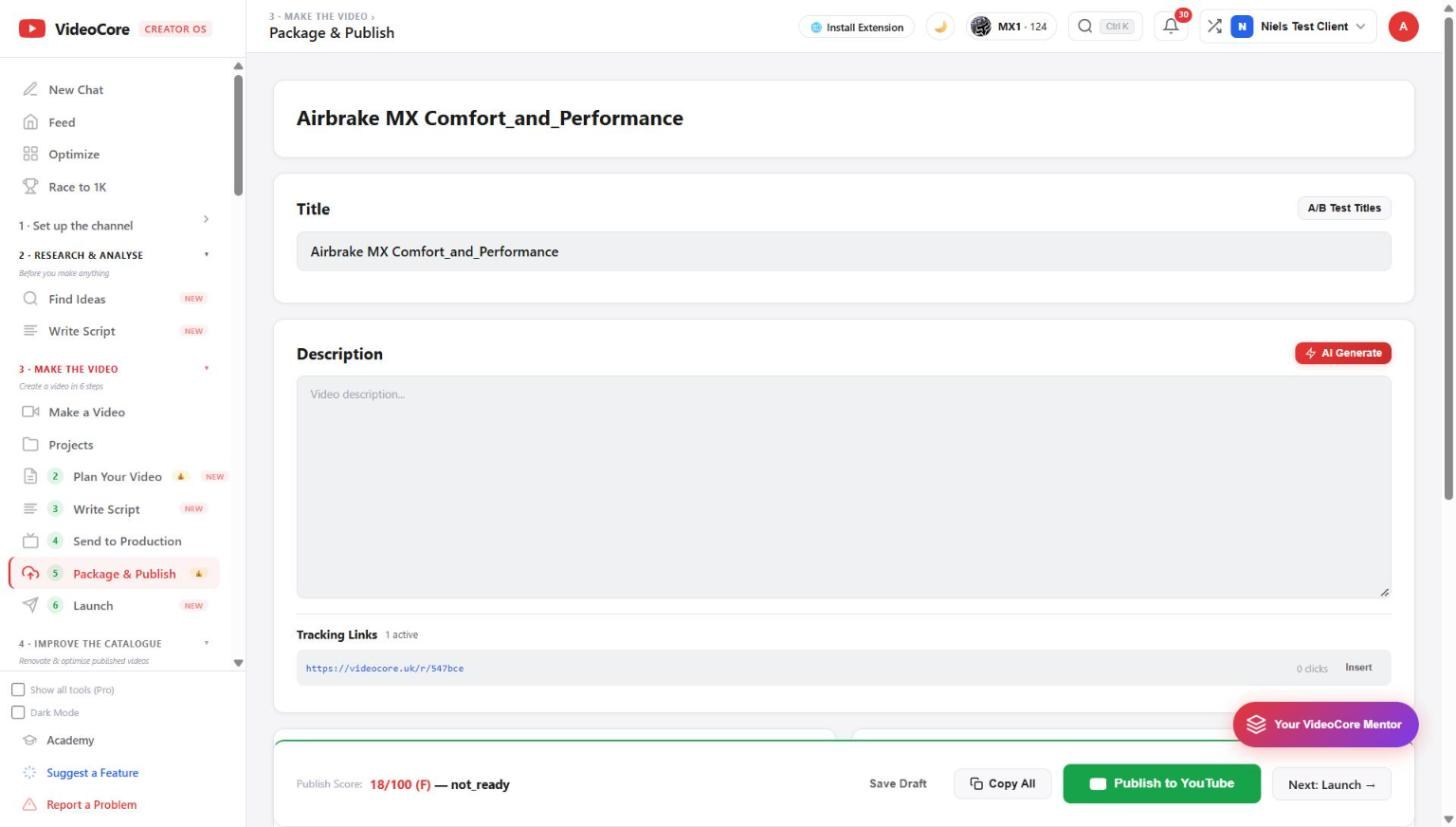This screenshot has width=1456, height=827.
Task: Click Report a Problem
Action: (x=91, y=805)
